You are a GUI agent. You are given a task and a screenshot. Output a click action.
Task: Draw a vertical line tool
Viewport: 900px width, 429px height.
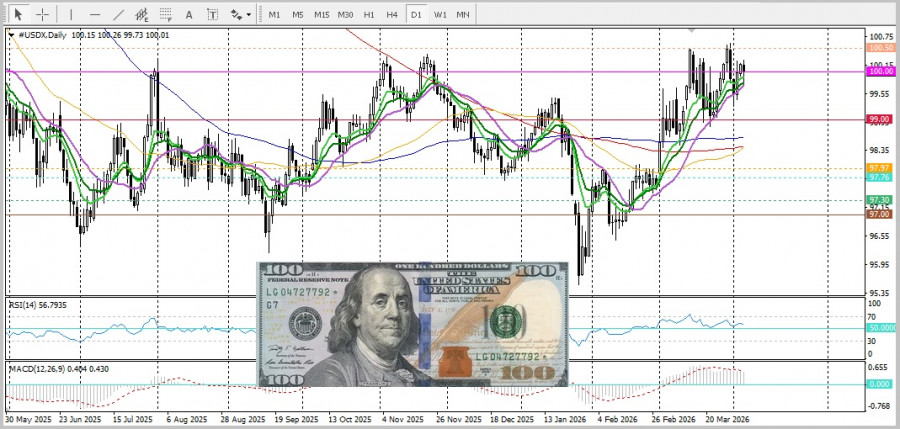71,14
